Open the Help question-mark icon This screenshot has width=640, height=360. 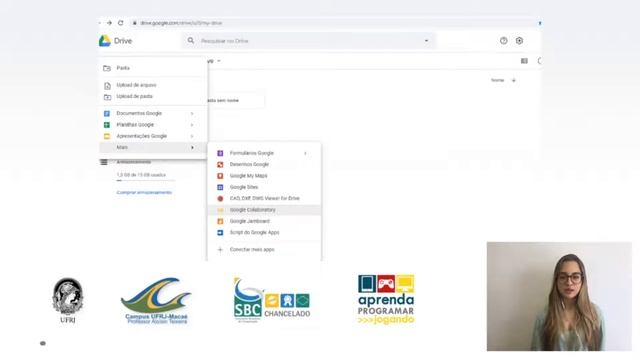pyautogui.click(x=504, y=41)
